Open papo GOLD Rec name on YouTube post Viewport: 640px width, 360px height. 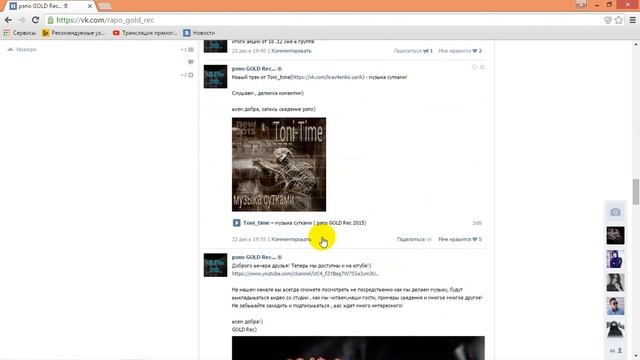click(x=254, y=257)
